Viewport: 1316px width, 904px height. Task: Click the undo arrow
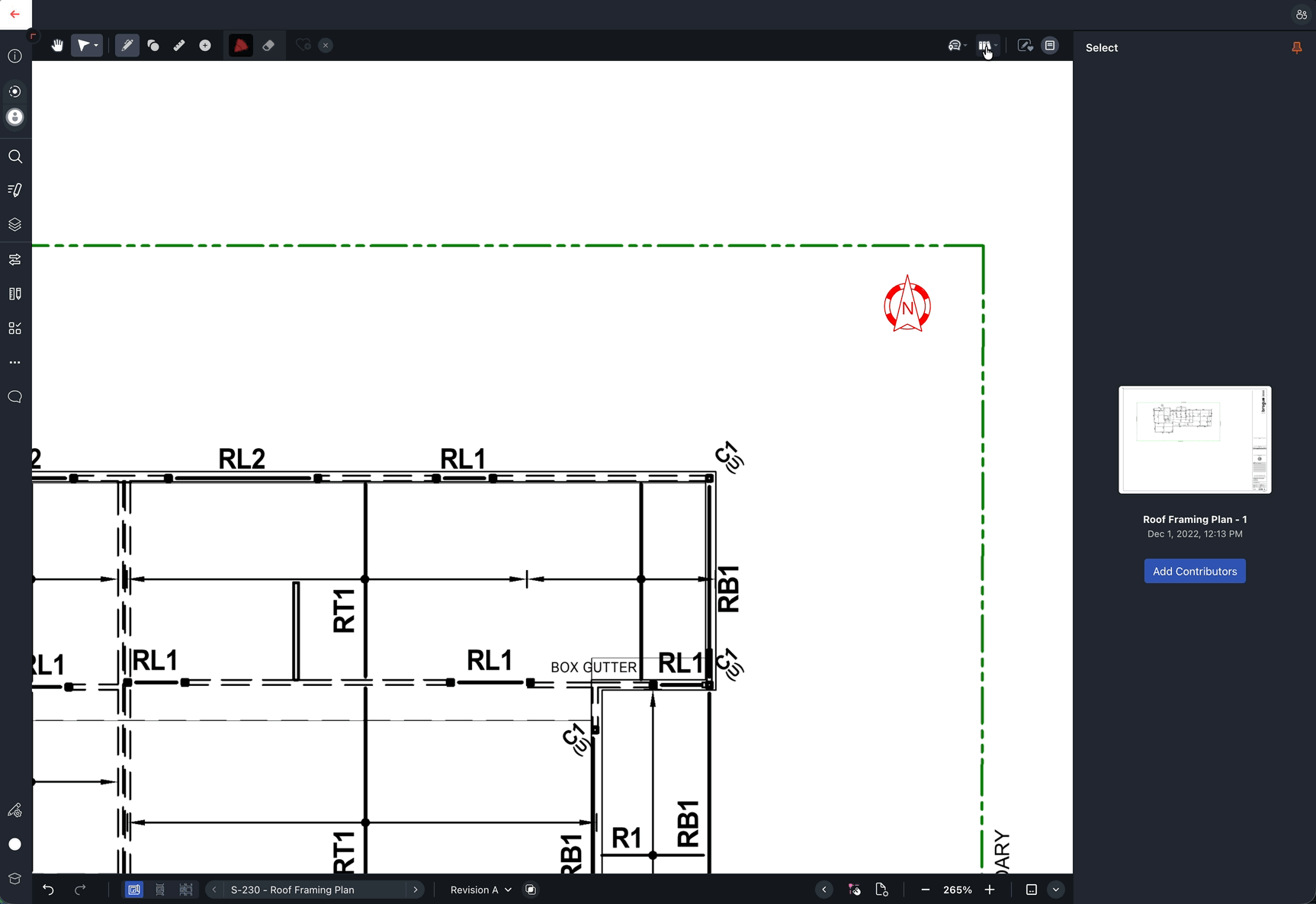click(x=48, y=890)
